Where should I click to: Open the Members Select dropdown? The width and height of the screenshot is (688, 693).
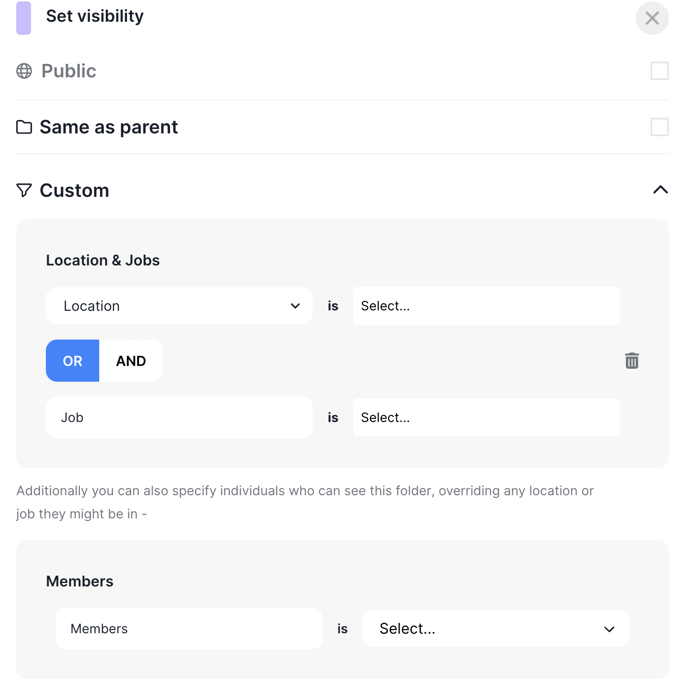(x=496, y=628)
